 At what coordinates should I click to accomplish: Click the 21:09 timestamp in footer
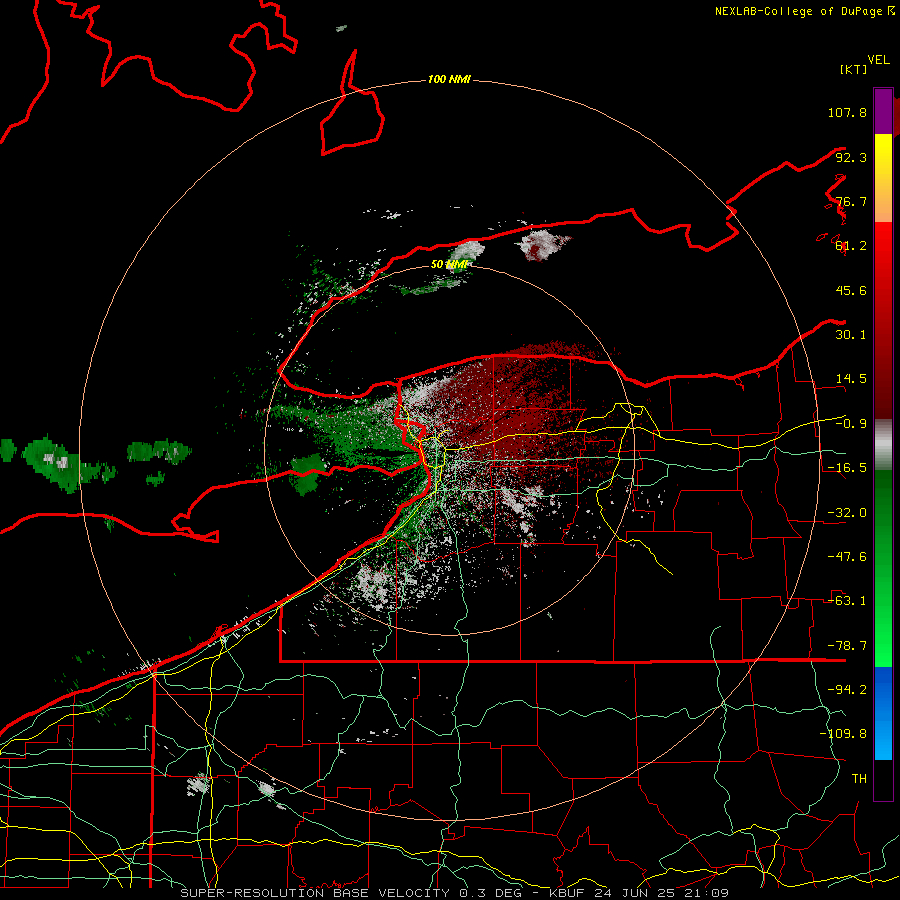point(709,893)
